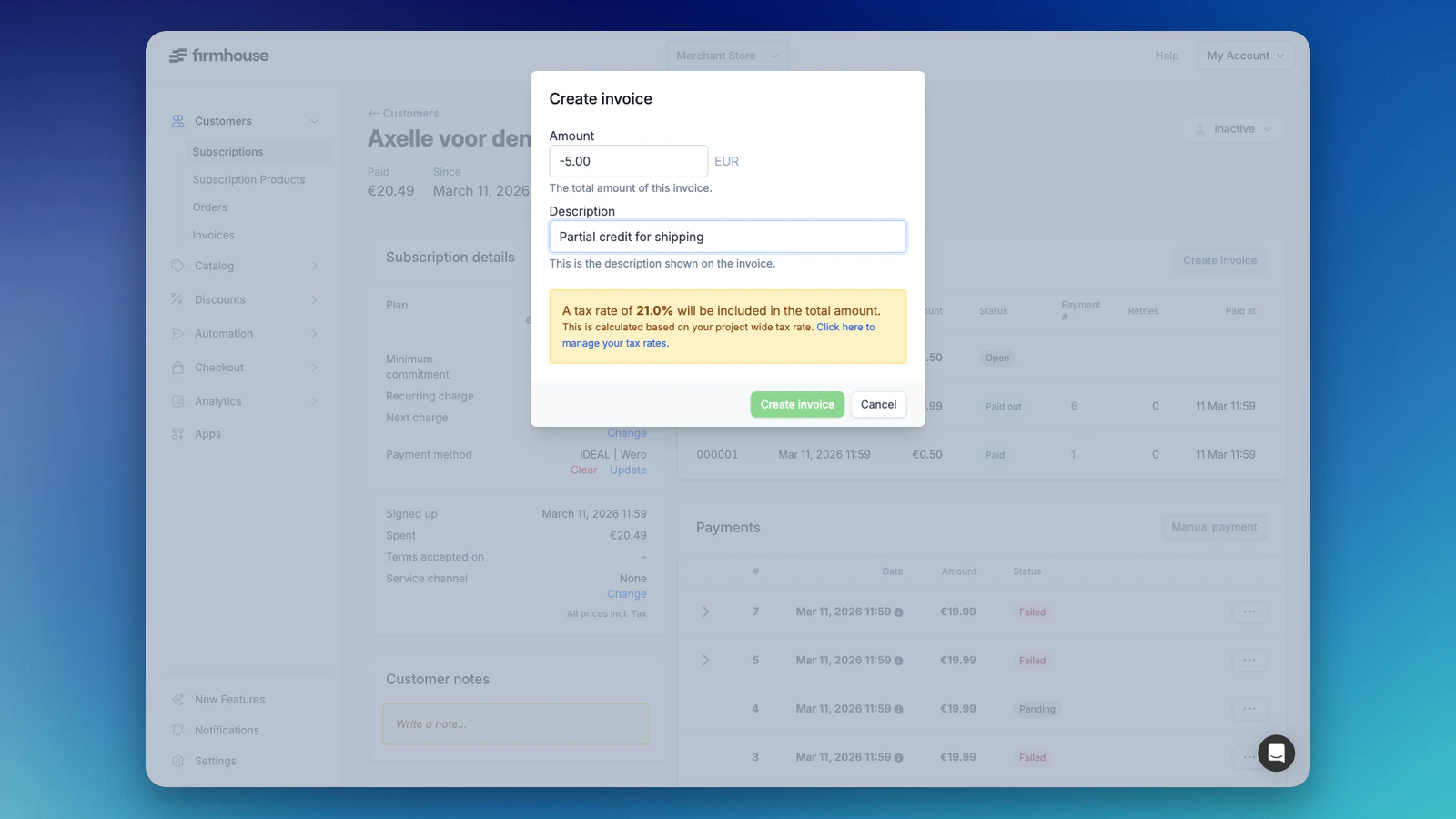Open the ellipsis actions menu for payment 7
The image size is (1456, 819).
click(1249, 612)
